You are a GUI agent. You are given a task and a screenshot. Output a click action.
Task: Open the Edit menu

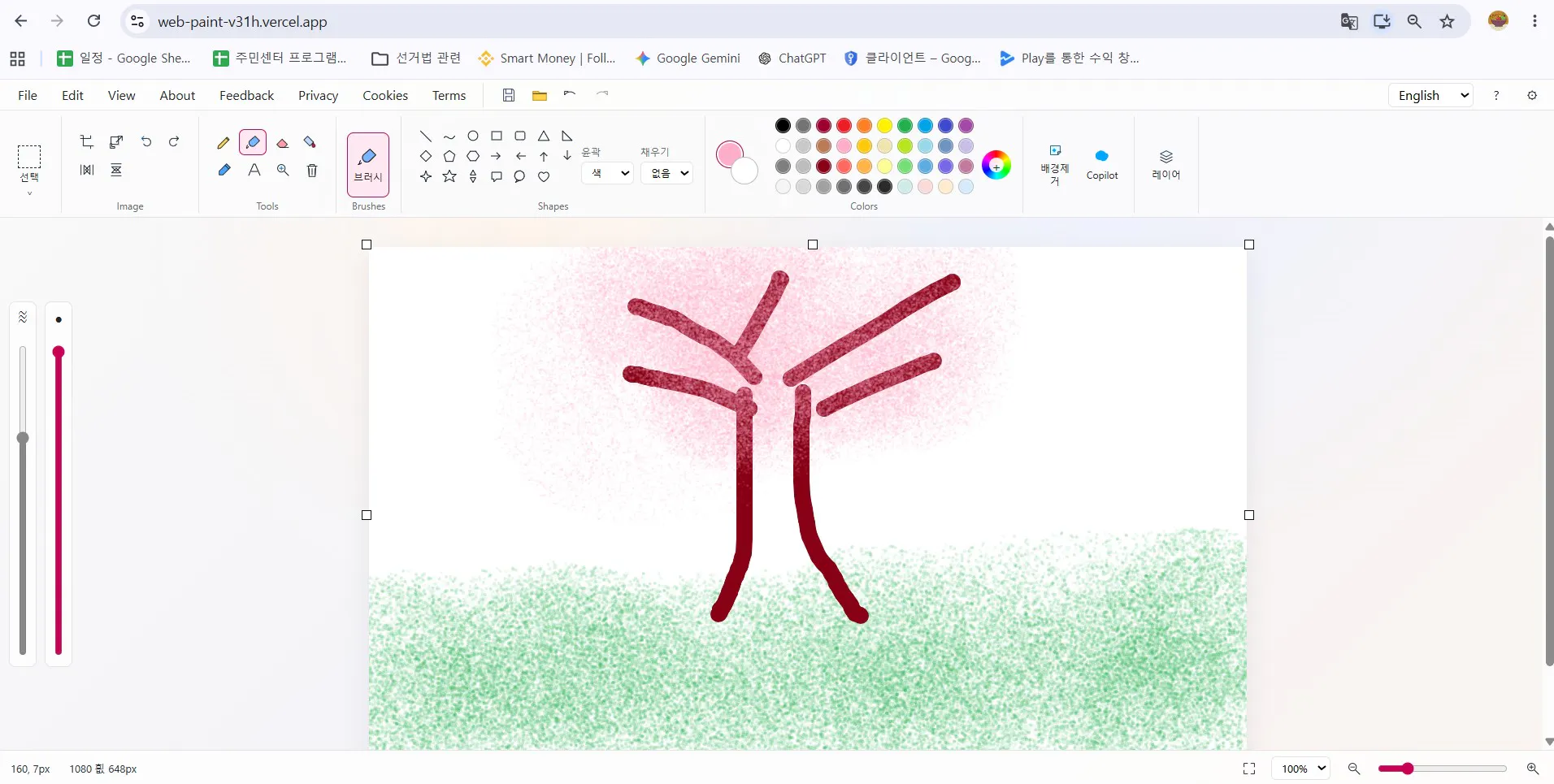(72, 95)
